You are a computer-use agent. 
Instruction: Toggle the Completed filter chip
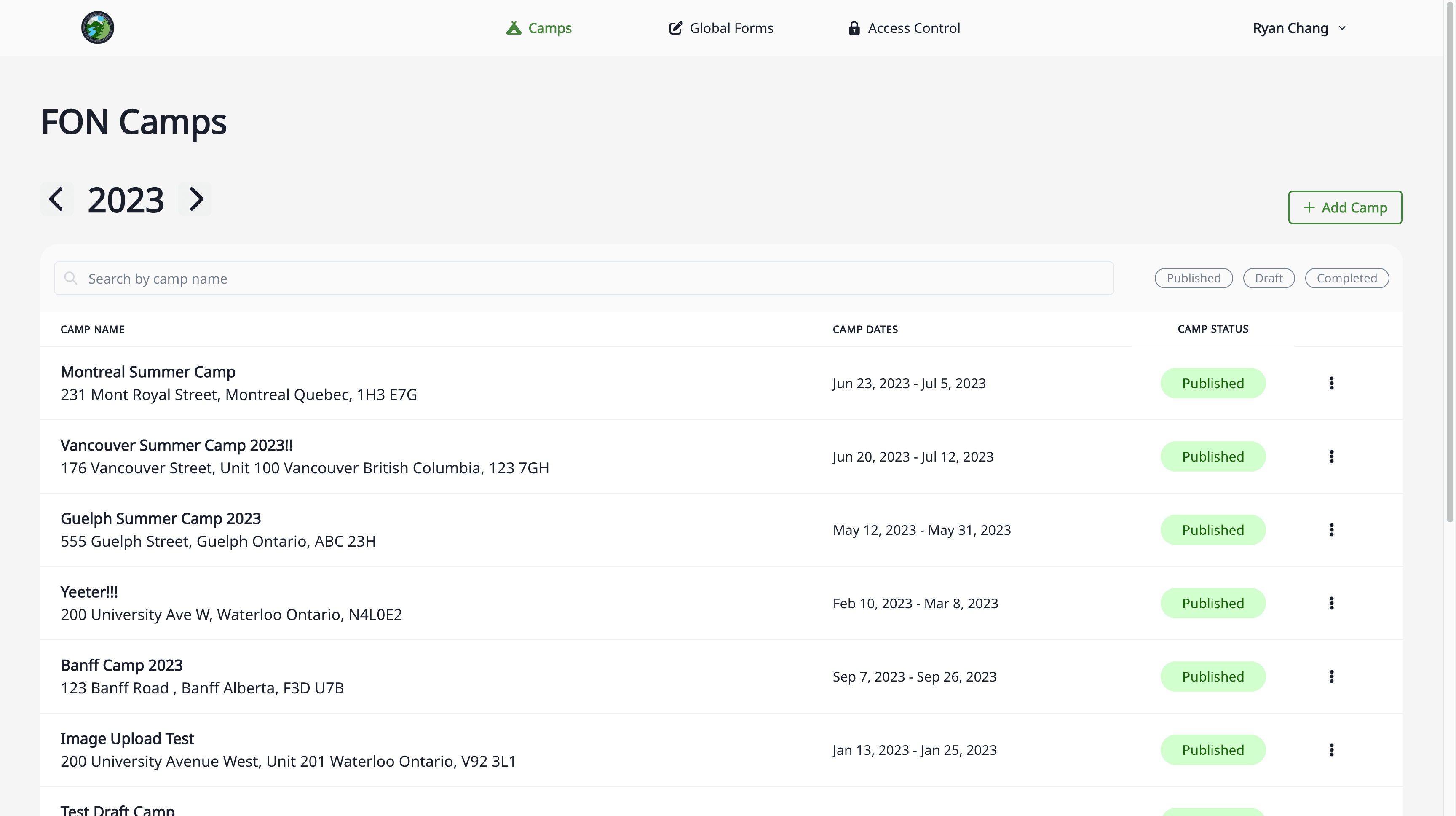tap(1347, 278)
